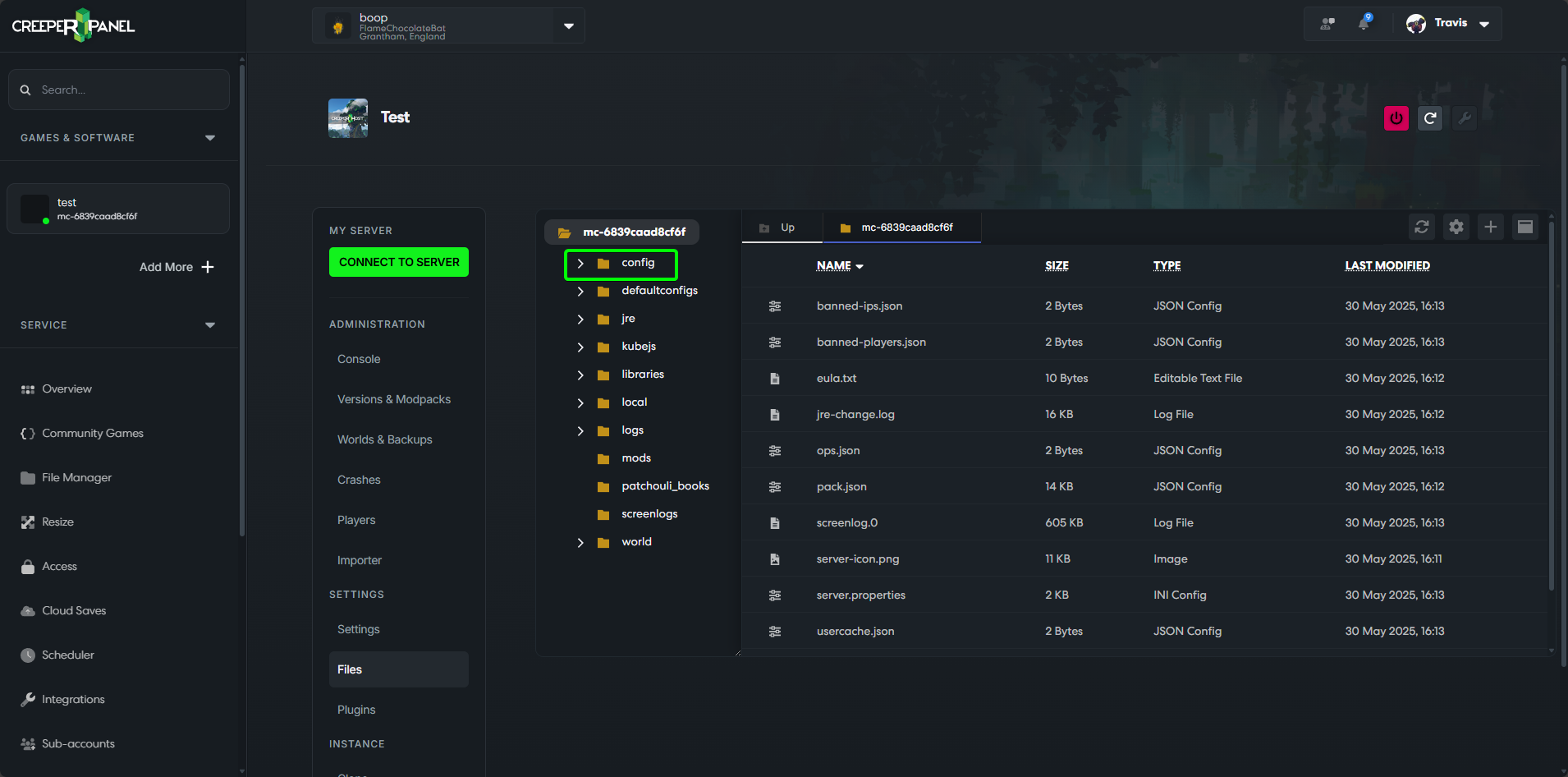Open the file manager settings gear icon
This screenshot has width=1568, height=777.
click(x=1456, y=227)
